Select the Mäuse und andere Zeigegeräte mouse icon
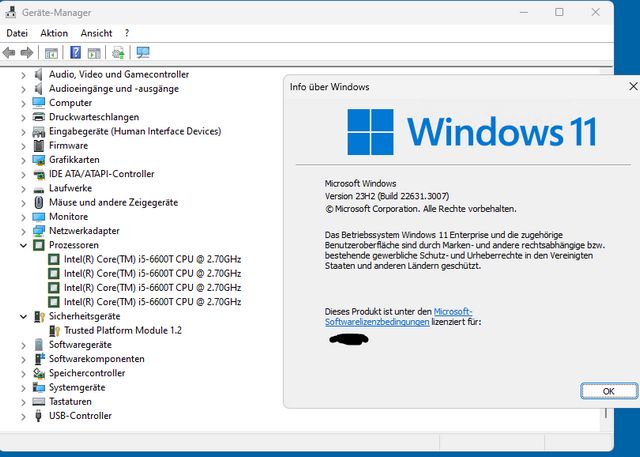The height and width of the screenshot is (457, 640). pos(39,202)
